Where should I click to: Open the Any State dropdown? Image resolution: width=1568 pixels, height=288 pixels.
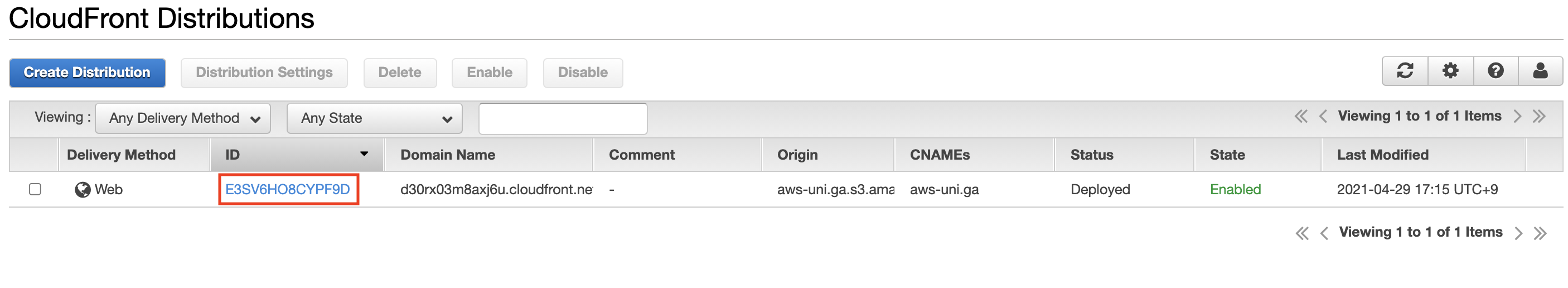coord(374,118)
